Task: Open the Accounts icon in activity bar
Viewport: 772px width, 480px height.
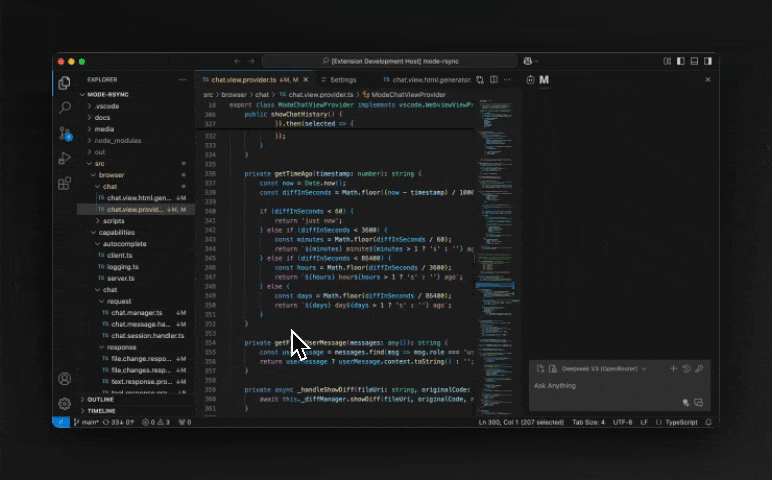Action: click(64, 379)
